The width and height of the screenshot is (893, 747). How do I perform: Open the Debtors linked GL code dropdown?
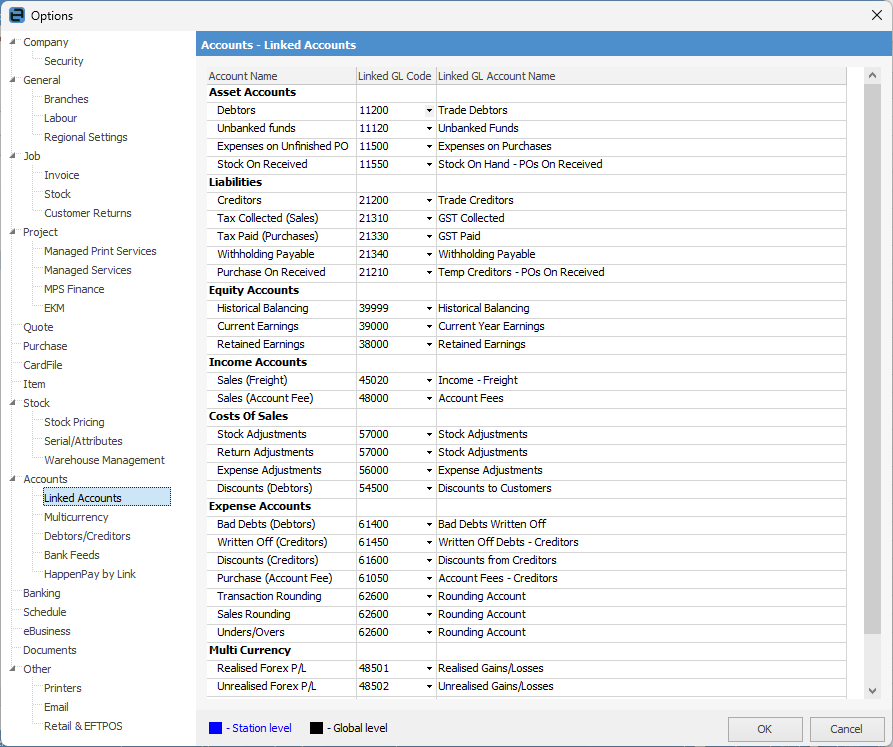tap(429, 110)
